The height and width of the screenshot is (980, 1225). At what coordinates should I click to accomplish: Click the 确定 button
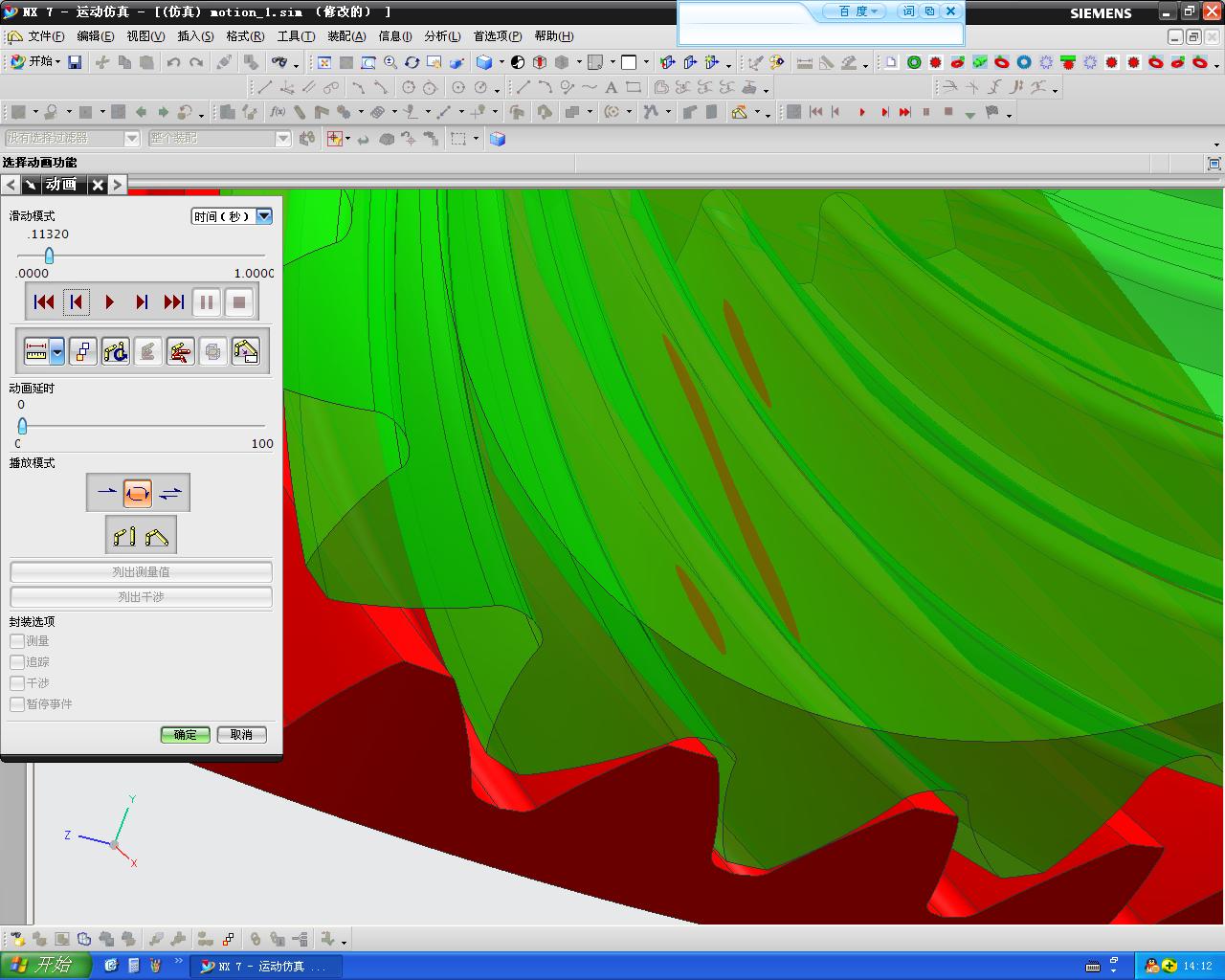coord(185,735)
